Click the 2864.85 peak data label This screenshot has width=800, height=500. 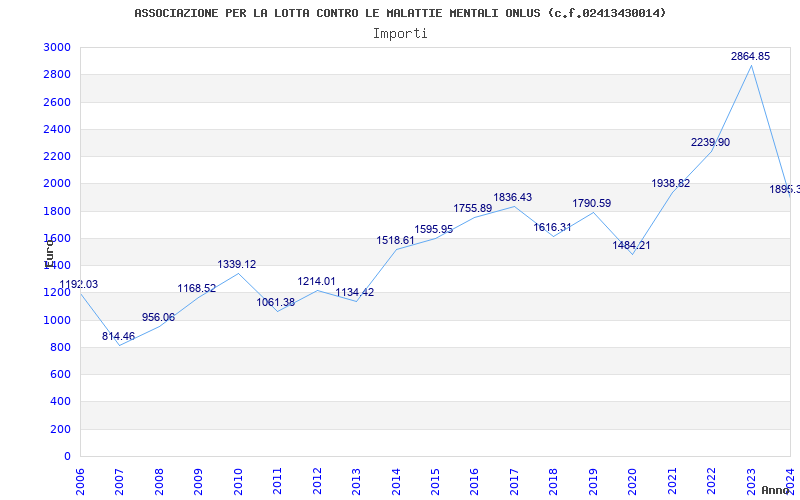click(x=750, y=57)
